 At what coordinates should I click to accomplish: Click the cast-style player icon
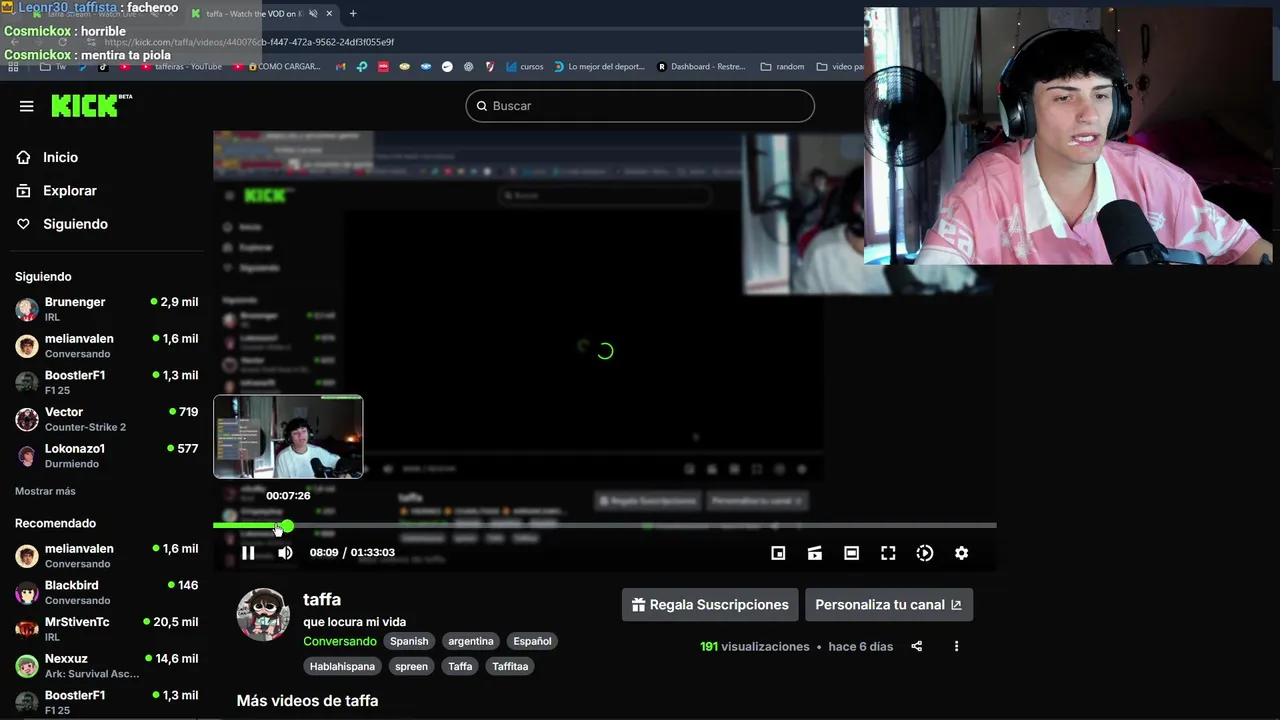click(x=815, y=553)
